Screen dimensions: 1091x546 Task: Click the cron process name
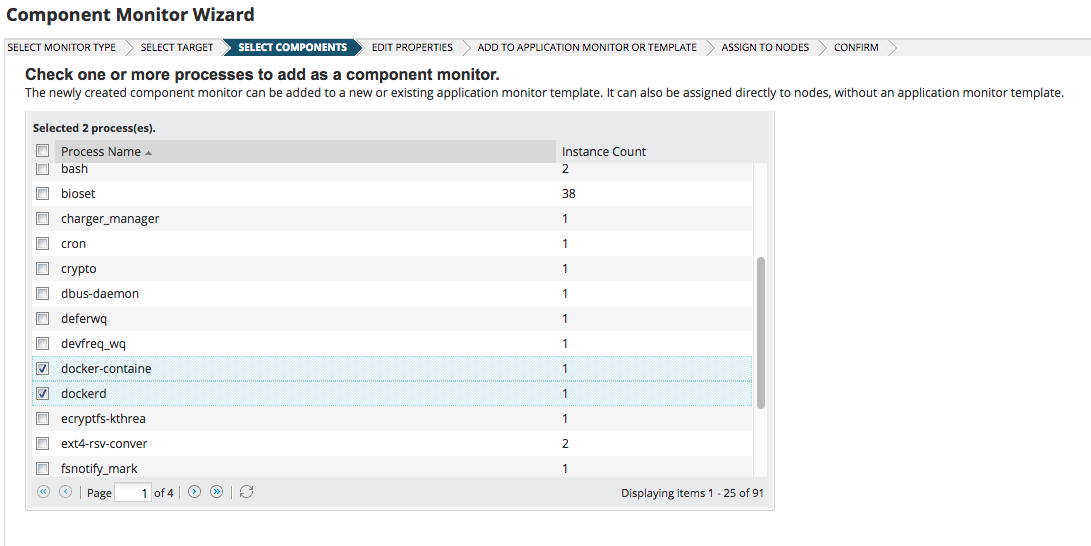[x=73, y=243]
